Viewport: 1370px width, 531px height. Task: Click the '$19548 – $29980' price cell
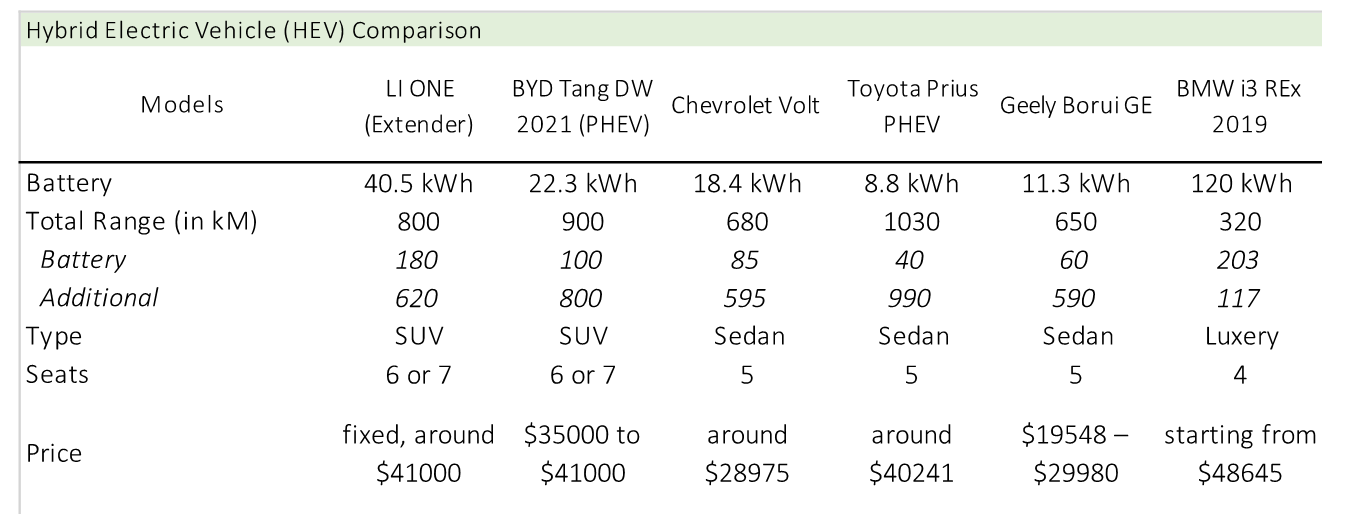coord(1076,453)
